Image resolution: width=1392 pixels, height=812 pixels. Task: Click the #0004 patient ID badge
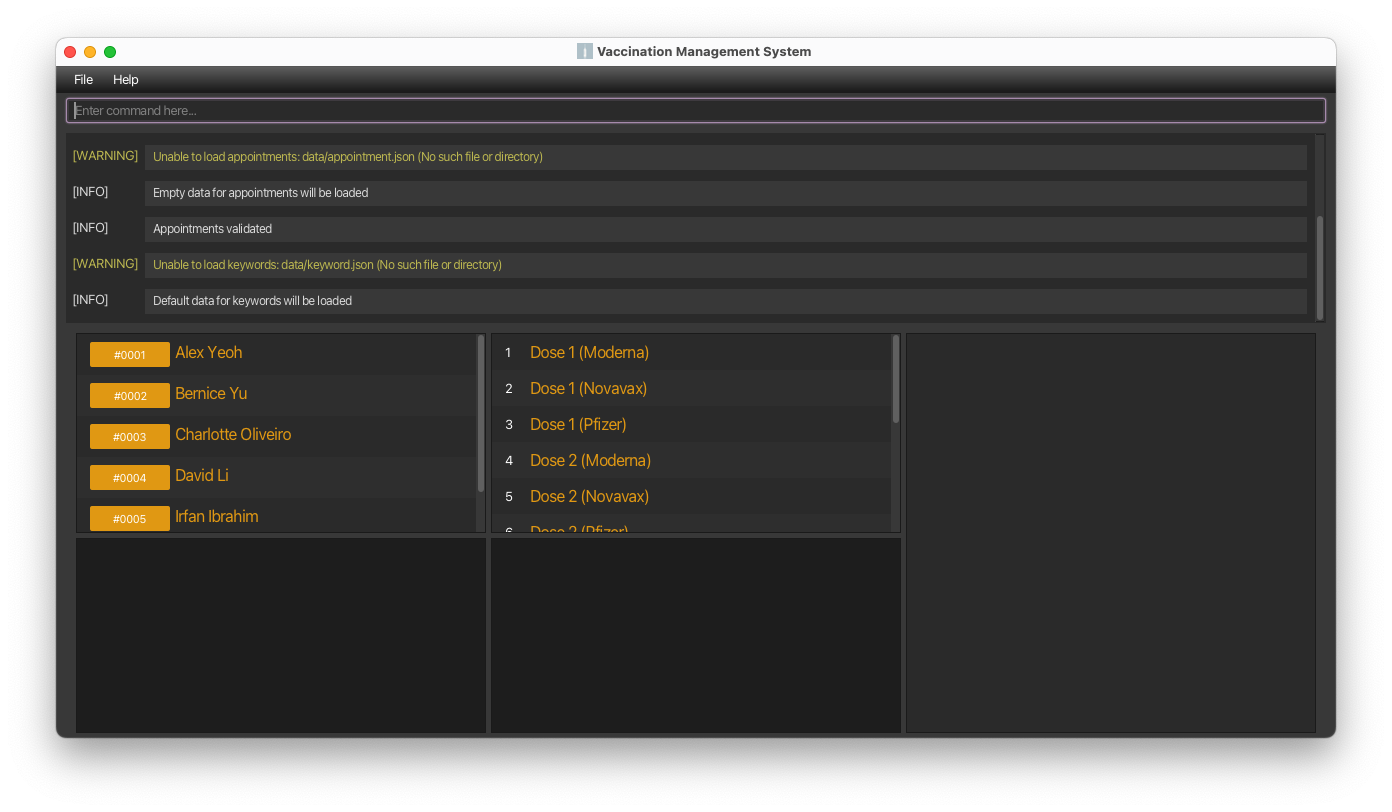point(130,478)
